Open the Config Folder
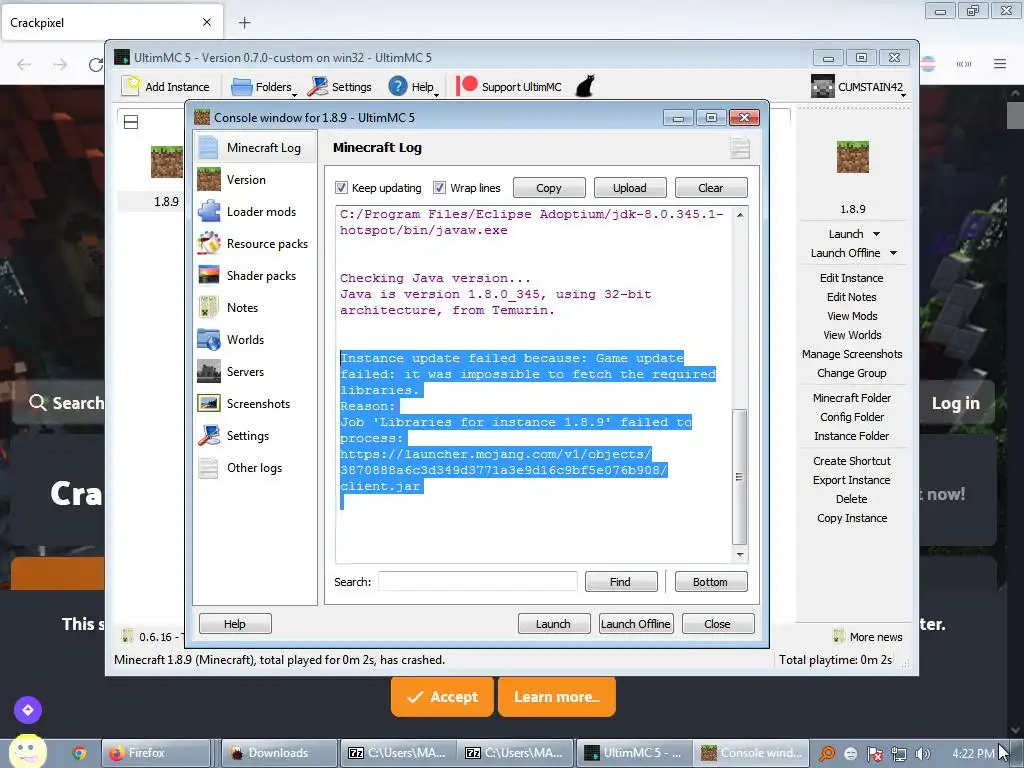This screenshot has width=1024, height=768. tap(852, 417)
